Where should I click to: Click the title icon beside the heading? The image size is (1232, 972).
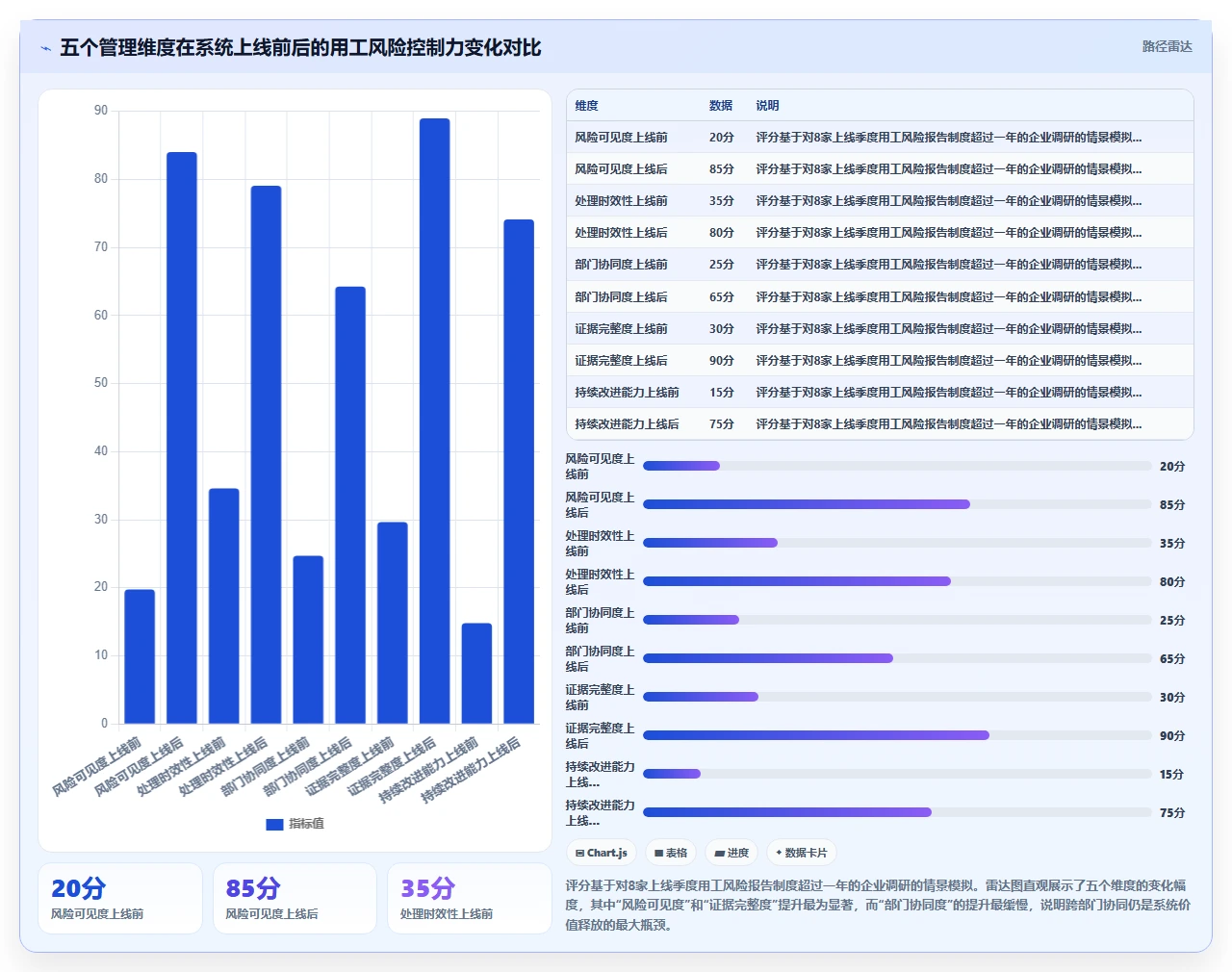click(x=45, y=48)
